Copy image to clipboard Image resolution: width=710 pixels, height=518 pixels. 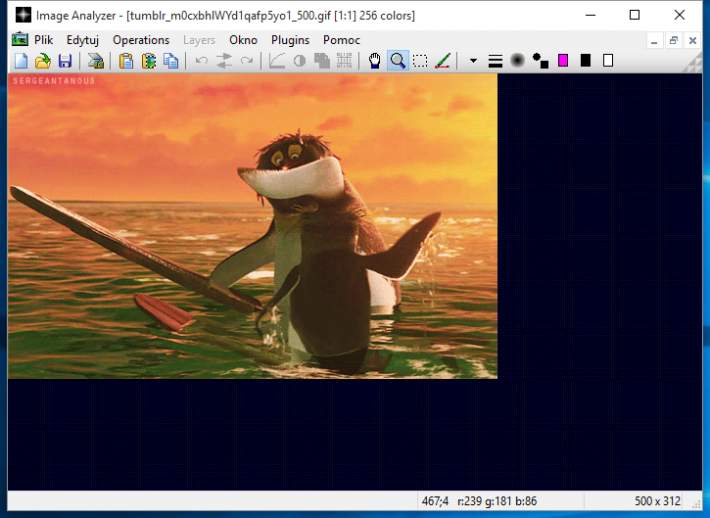[x=171, y=61]
